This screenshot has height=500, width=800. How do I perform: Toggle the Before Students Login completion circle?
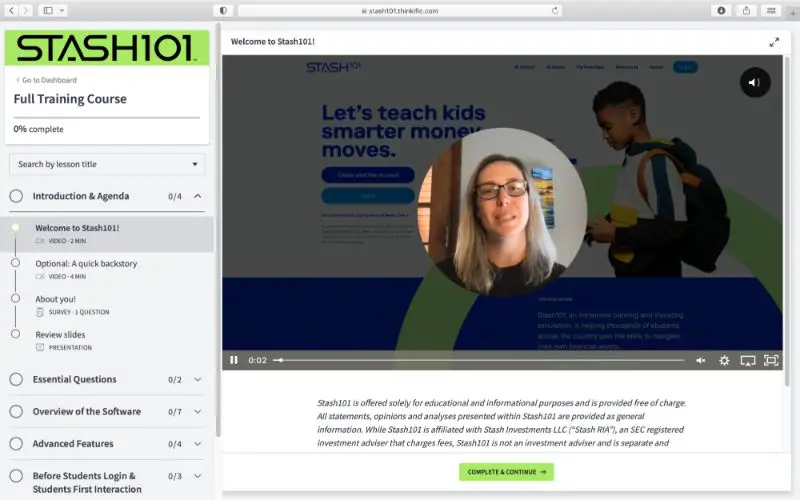16,476
